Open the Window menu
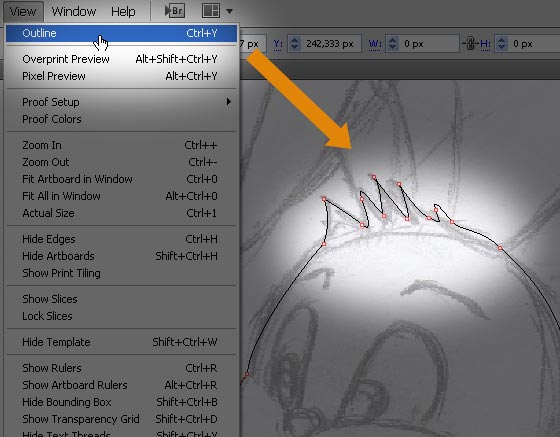The image size is (560, 437). [74, 11]
